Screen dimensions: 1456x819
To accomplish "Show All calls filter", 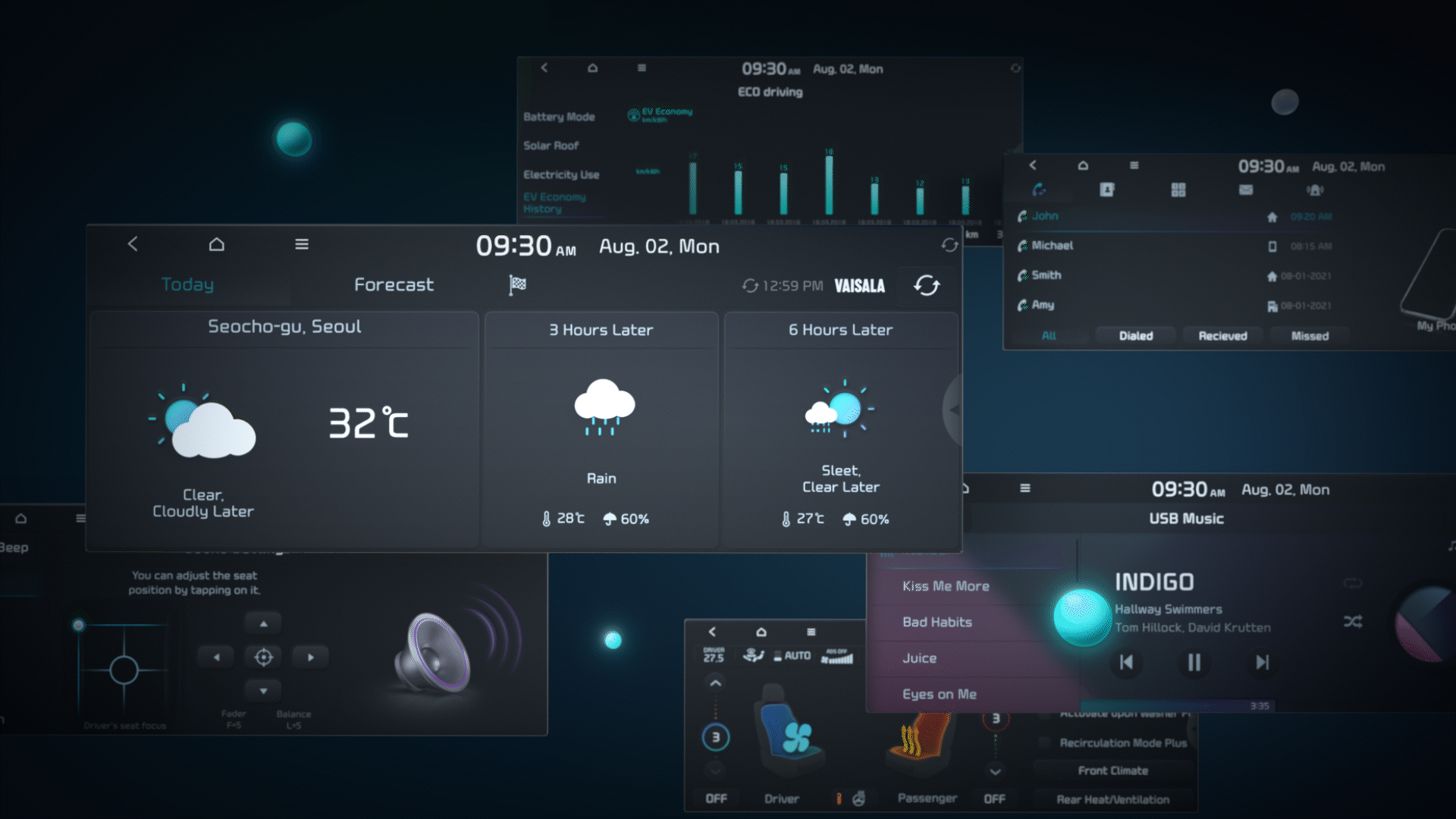I will [x=1049, y=336].
